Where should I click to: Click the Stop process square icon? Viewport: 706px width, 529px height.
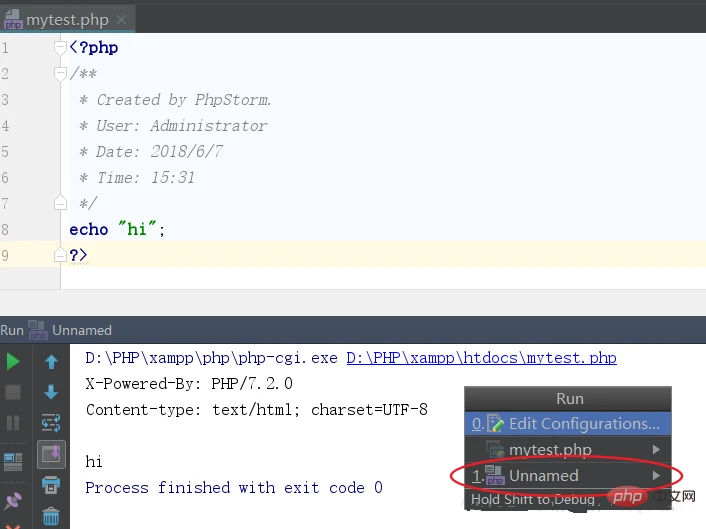click(13, 392)
